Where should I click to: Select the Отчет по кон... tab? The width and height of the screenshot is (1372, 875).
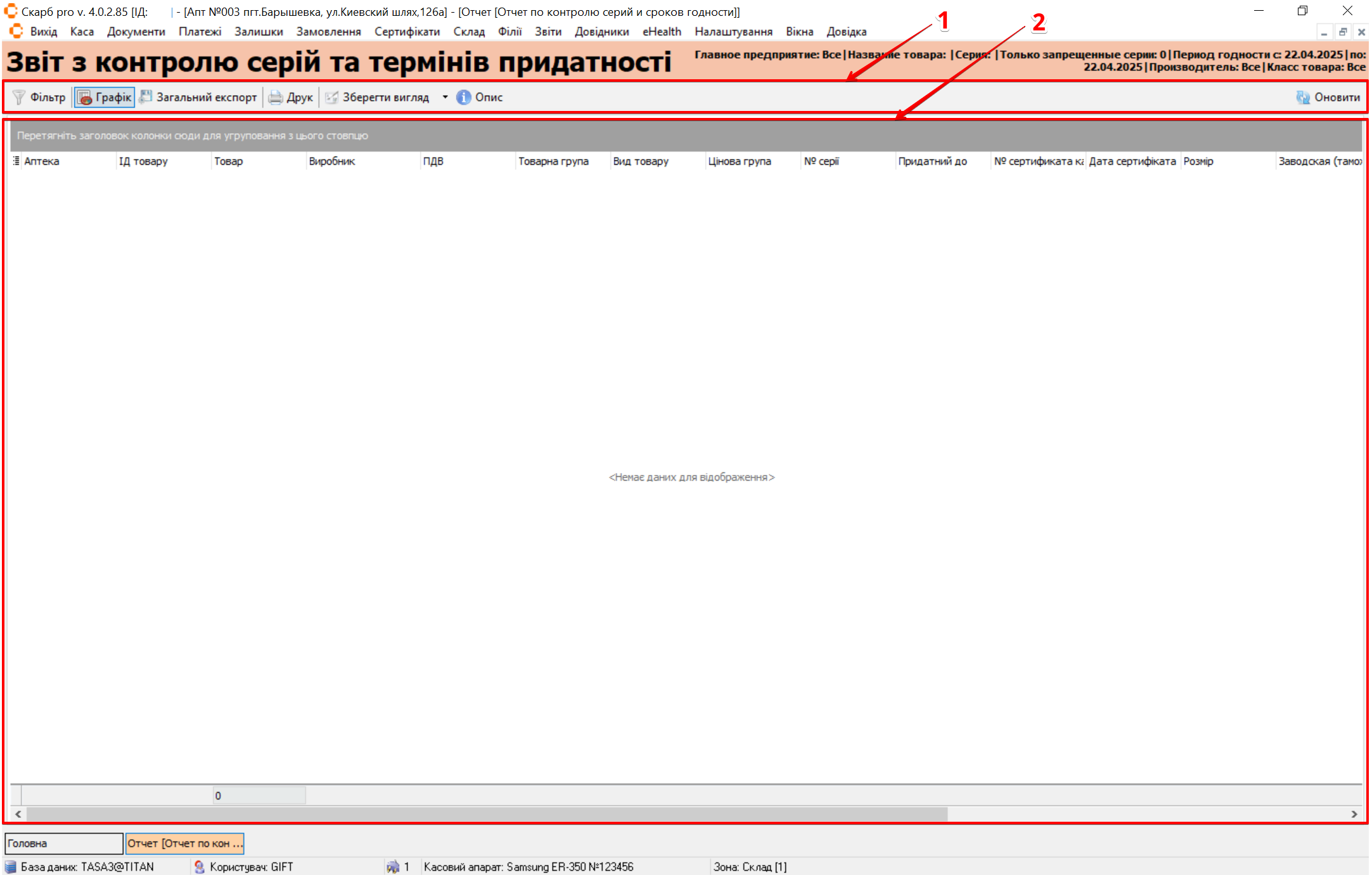point(184,843)
